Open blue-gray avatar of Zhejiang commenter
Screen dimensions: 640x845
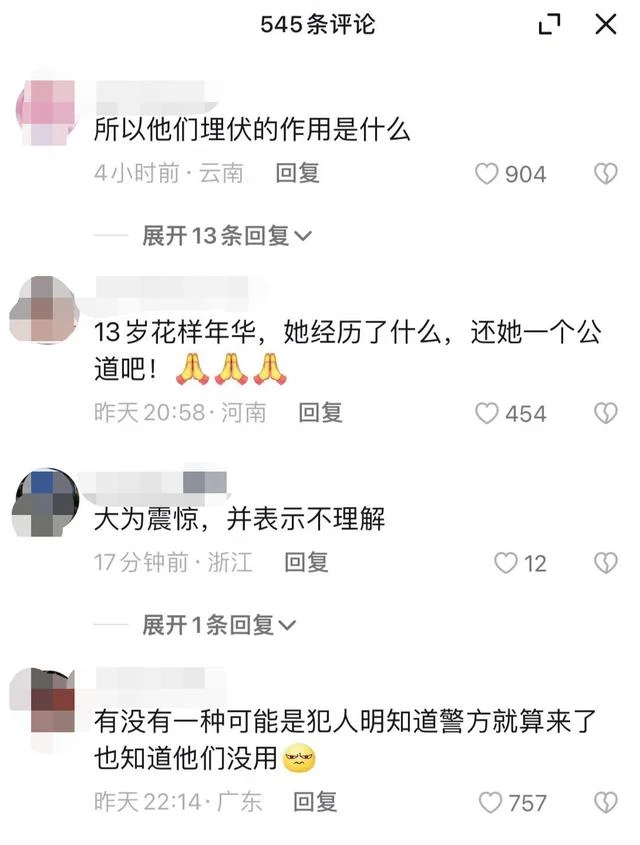pos(45,502)
